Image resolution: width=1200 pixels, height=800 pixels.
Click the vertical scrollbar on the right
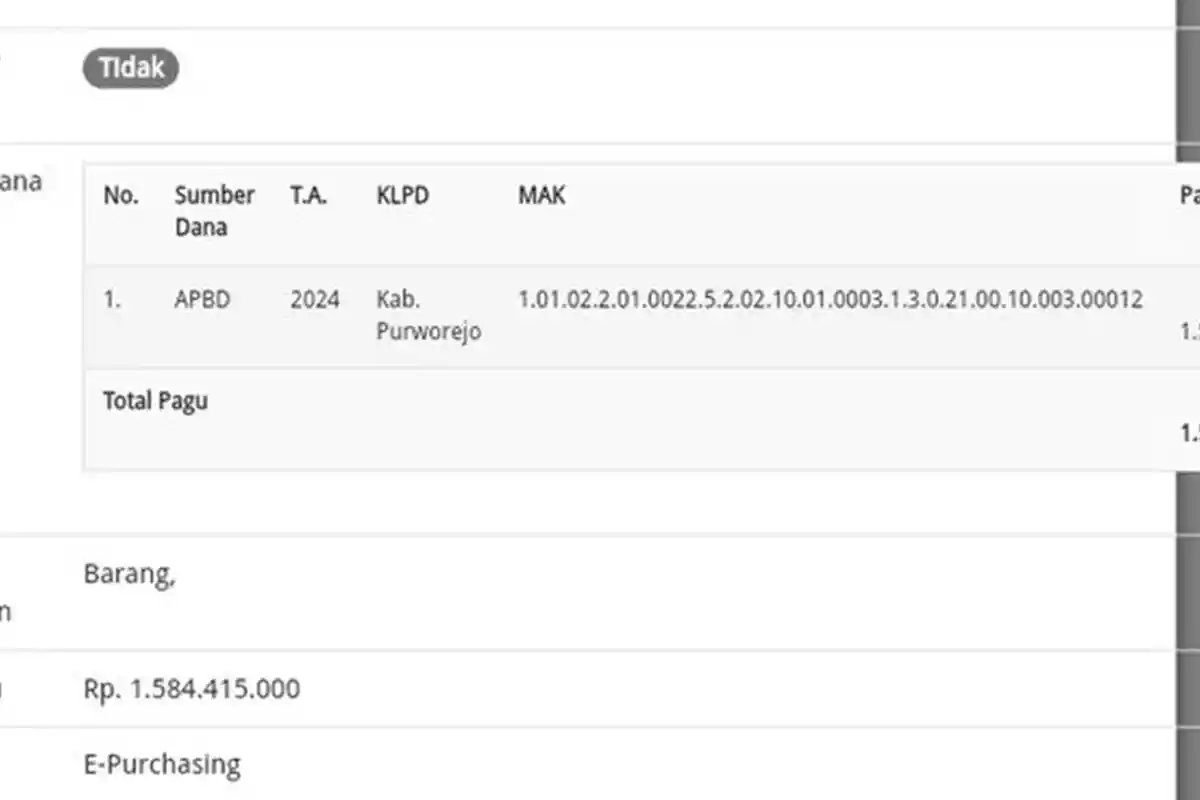click(x=1187, y=400)
